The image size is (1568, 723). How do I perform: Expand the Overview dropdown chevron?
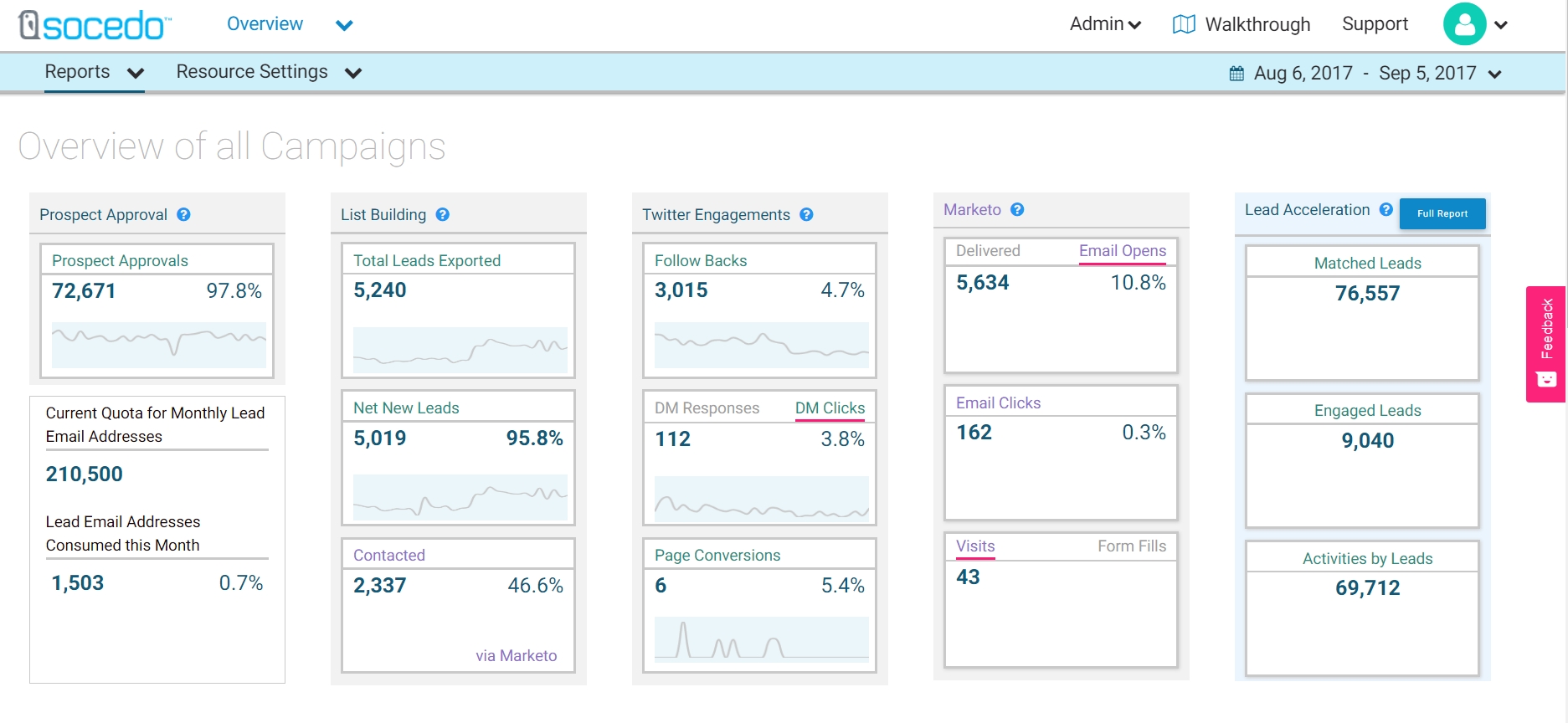344,25
